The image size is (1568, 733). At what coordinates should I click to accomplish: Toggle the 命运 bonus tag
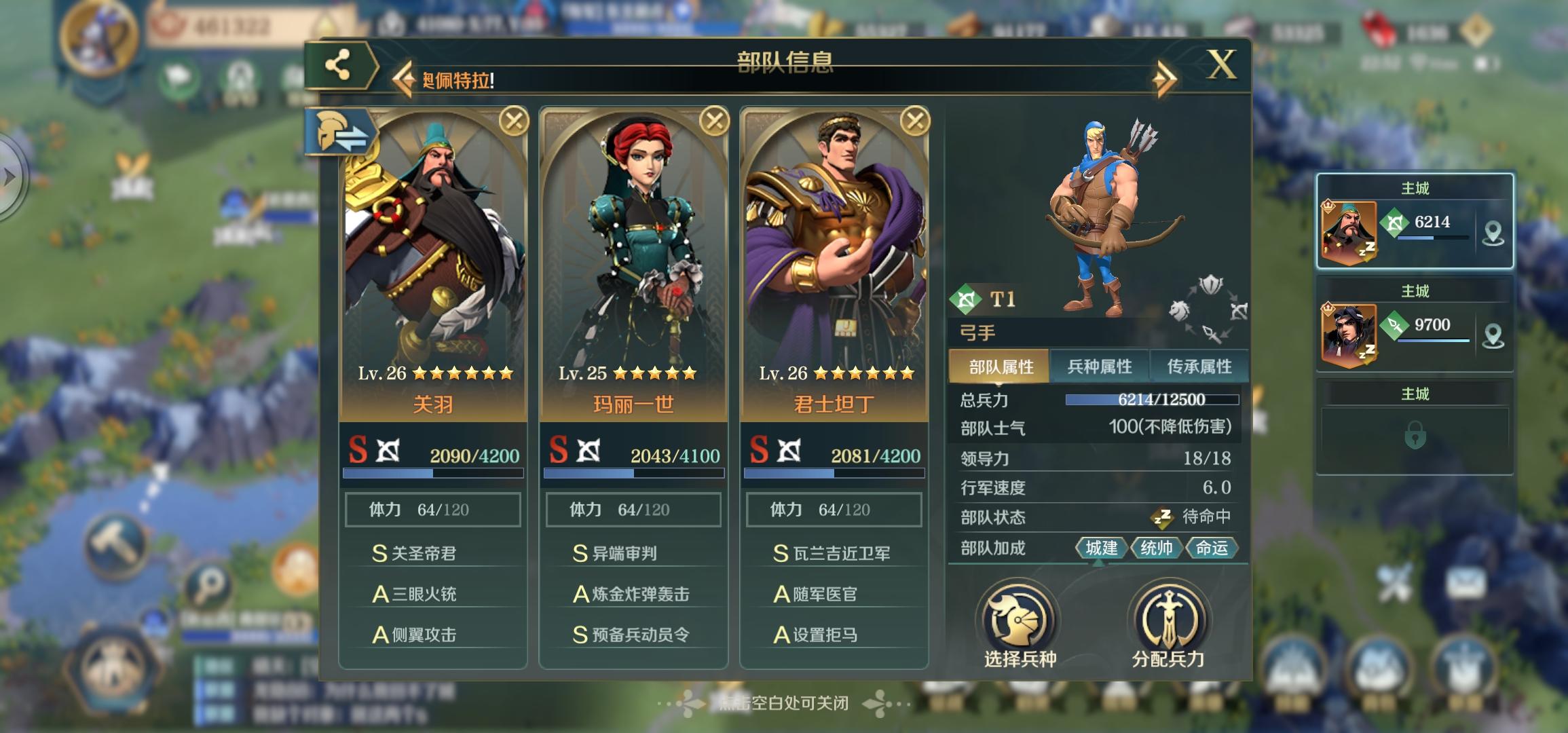coord(1211,548)
